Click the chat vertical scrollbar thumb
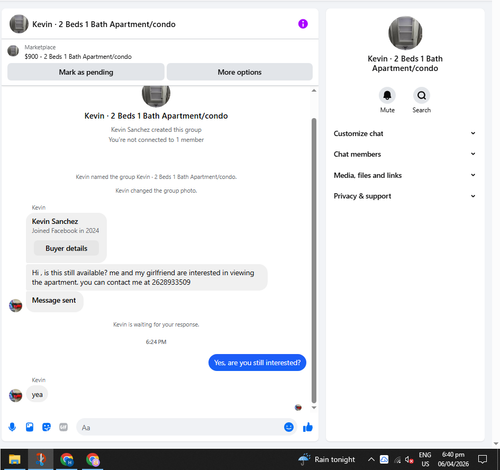 tap(314, 260)
